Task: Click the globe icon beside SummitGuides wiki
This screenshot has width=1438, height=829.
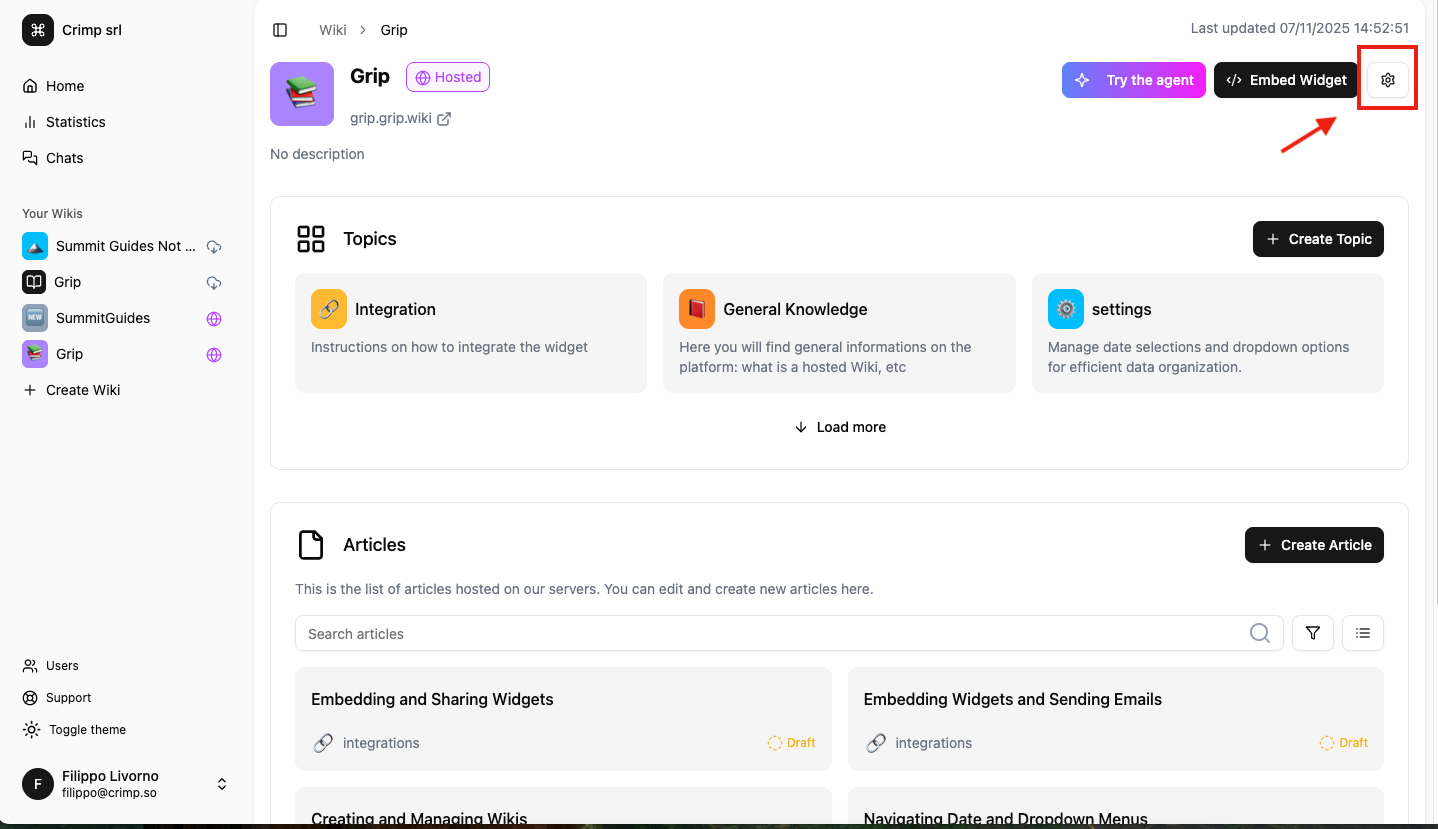Action: (213, 319)
